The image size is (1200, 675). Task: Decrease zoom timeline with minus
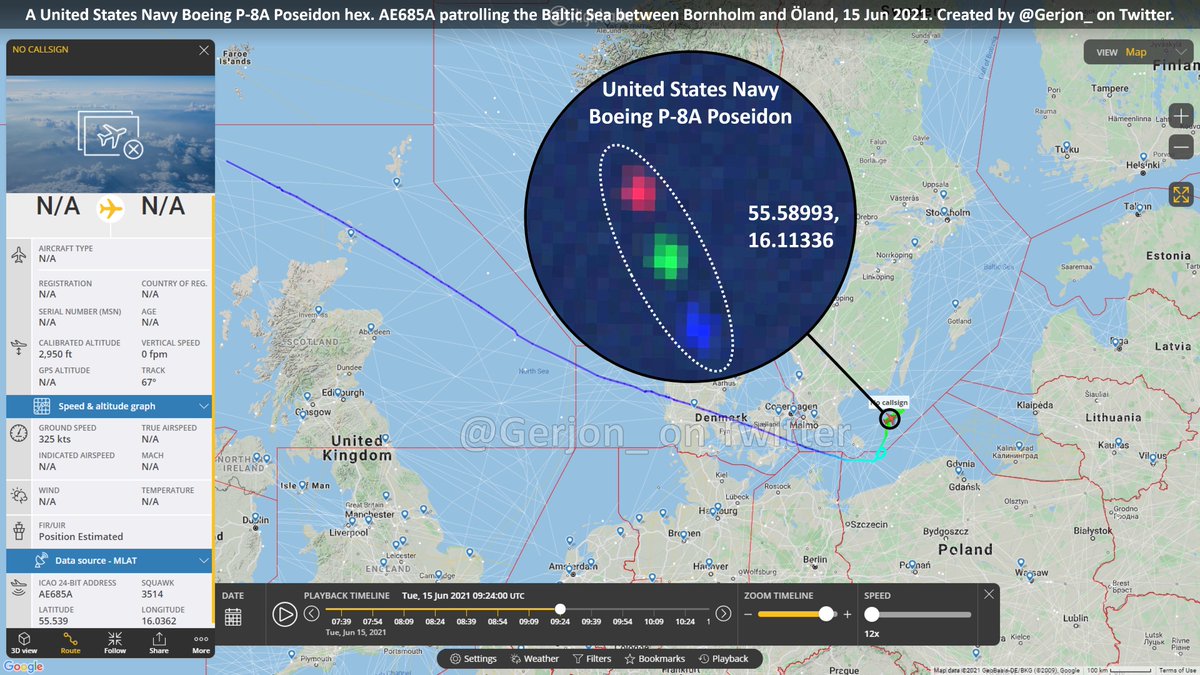point(749,614)
